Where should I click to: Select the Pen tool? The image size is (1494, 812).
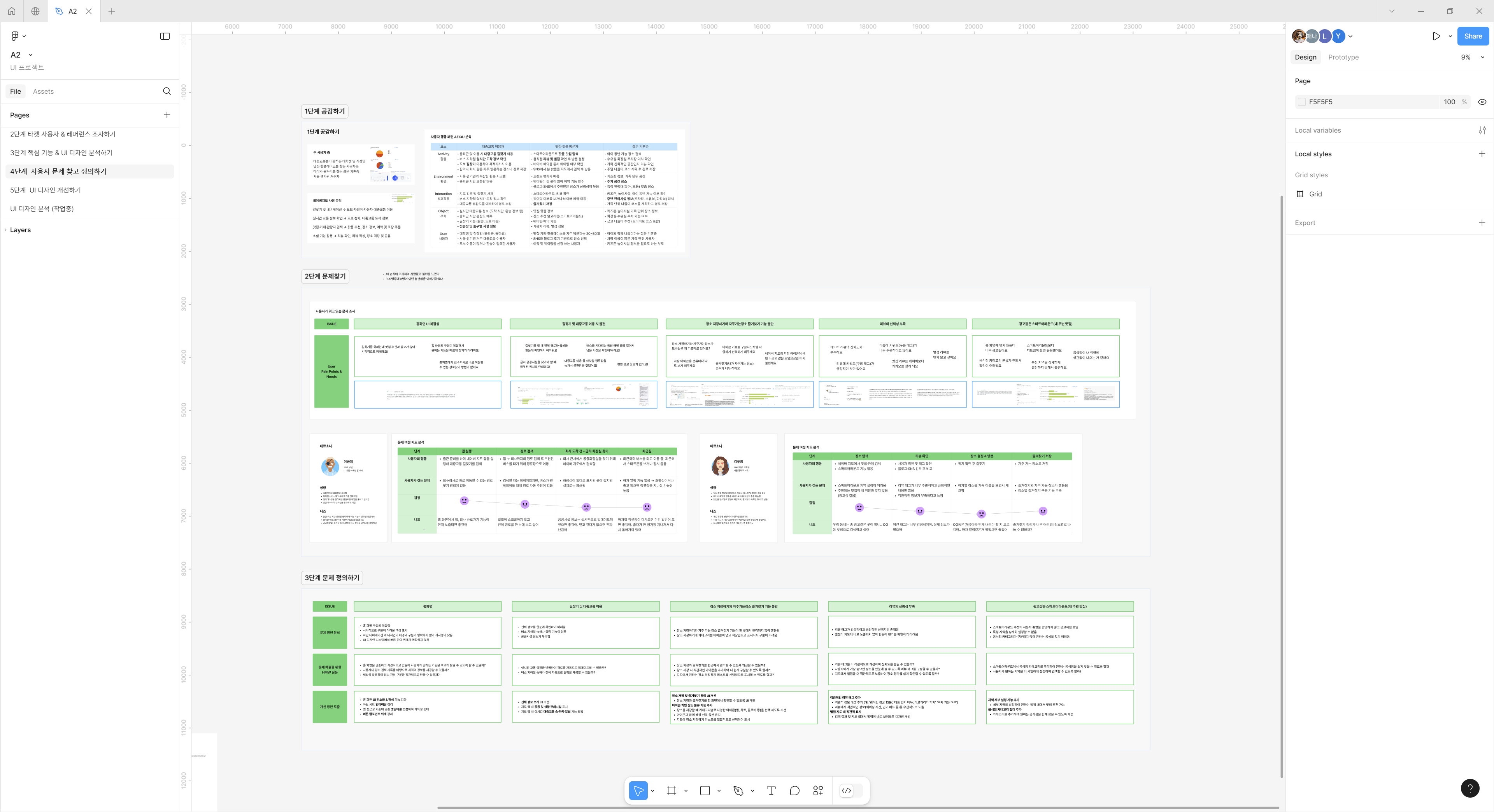(738, 791)
